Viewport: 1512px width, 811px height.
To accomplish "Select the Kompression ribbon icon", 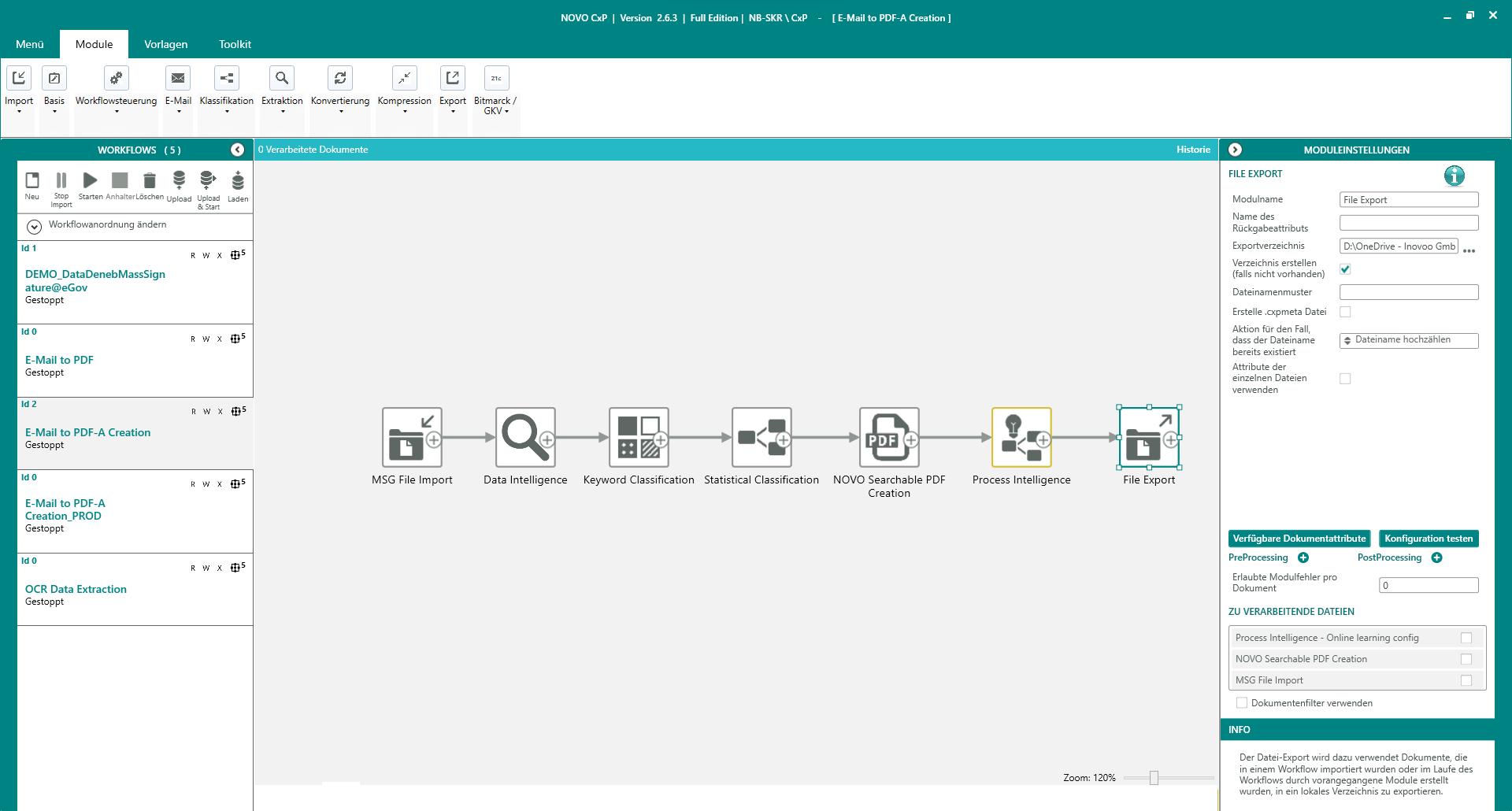I will coord(404,78).
